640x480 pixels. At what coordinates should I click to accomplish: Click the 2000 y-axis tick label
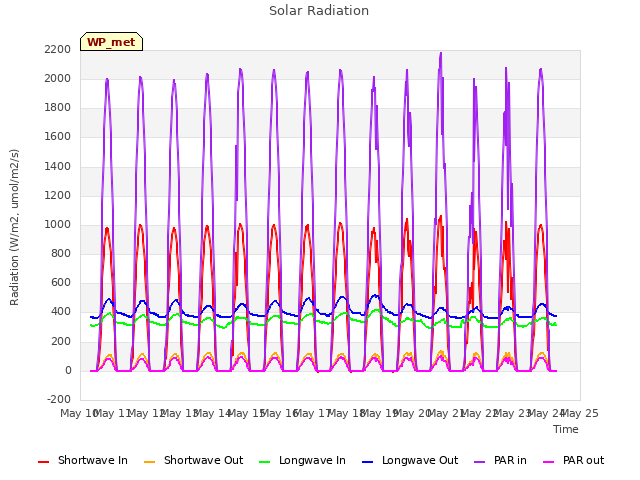click(x=58, y=78)
